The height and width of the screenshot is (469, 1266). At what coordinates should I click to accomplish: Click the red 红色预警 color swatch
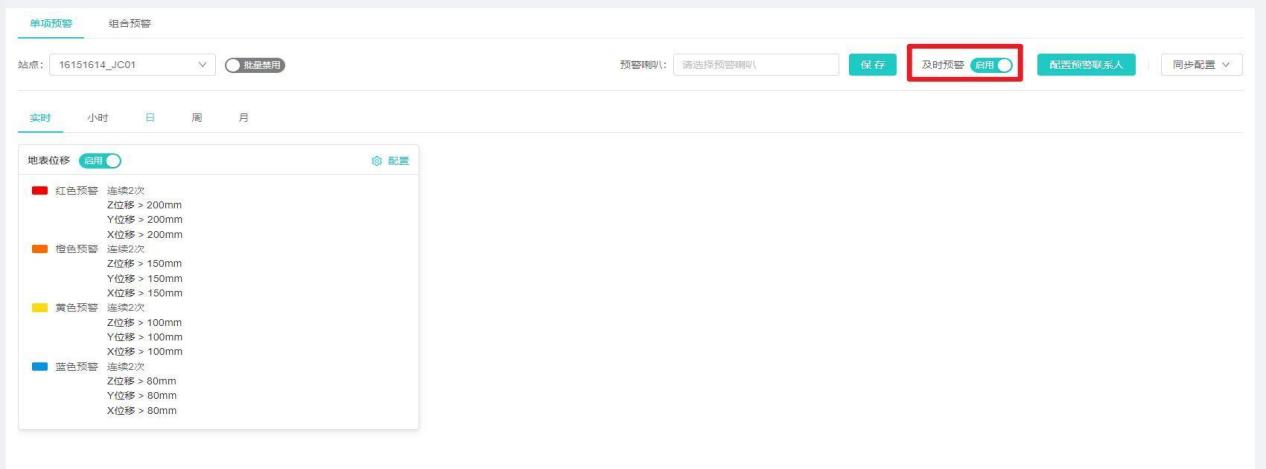tap(40, 190)
